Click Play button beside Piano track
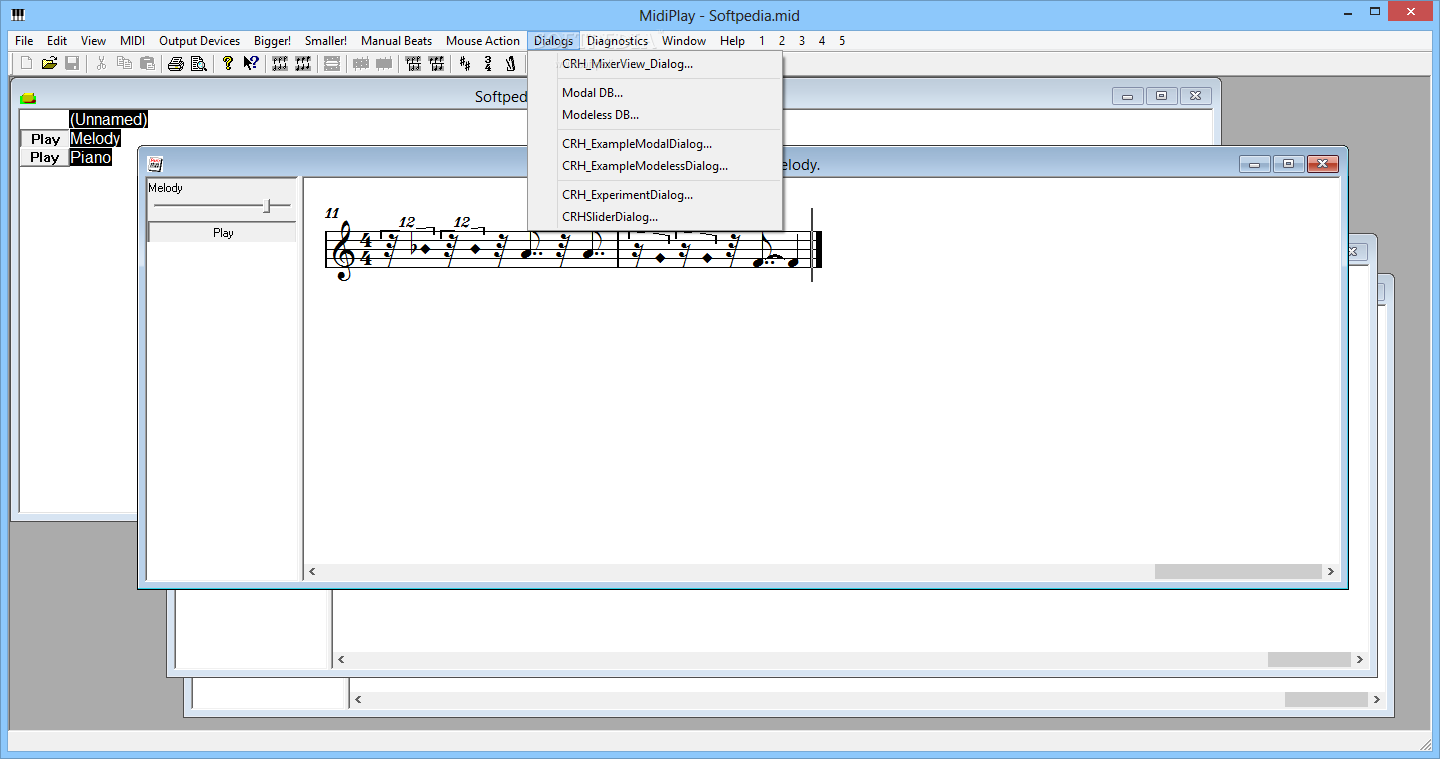The image size is (1440, 759). click(x=45, y=157)
